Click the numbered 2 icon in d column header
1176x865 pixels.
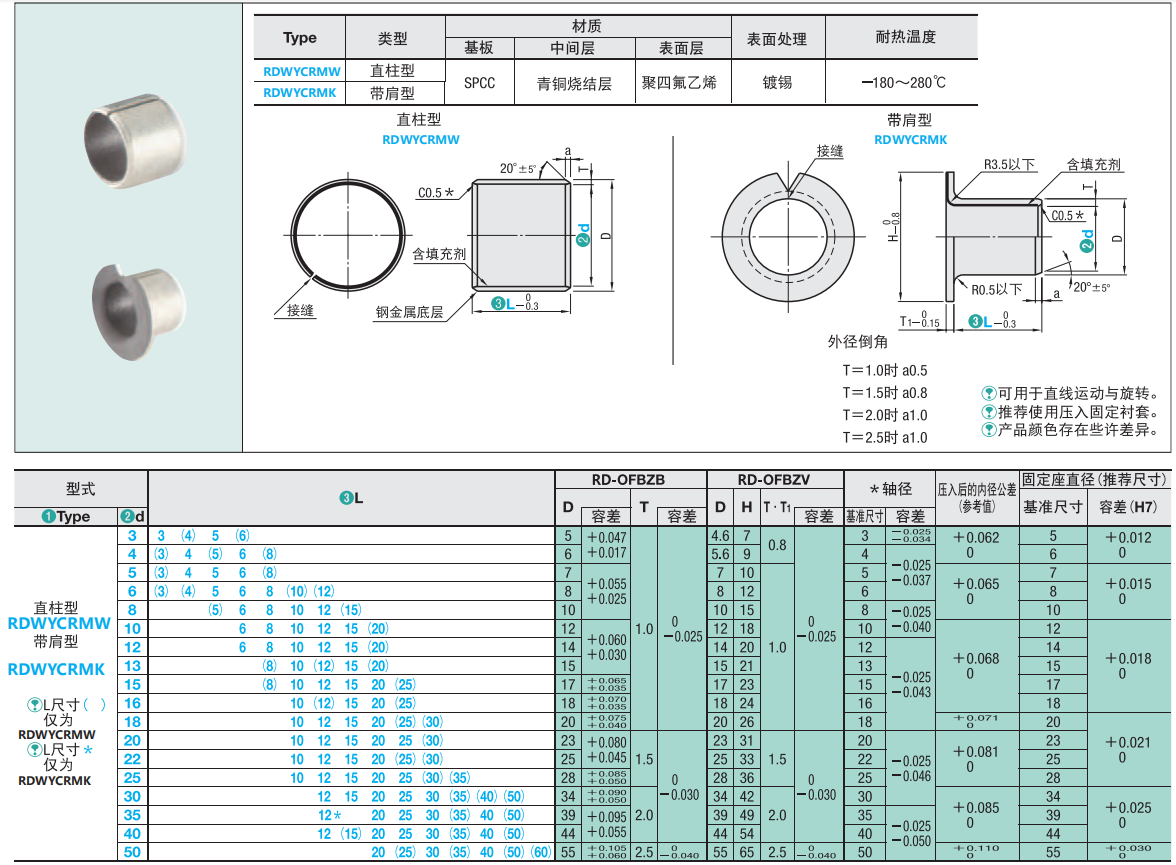click(126, 517)
